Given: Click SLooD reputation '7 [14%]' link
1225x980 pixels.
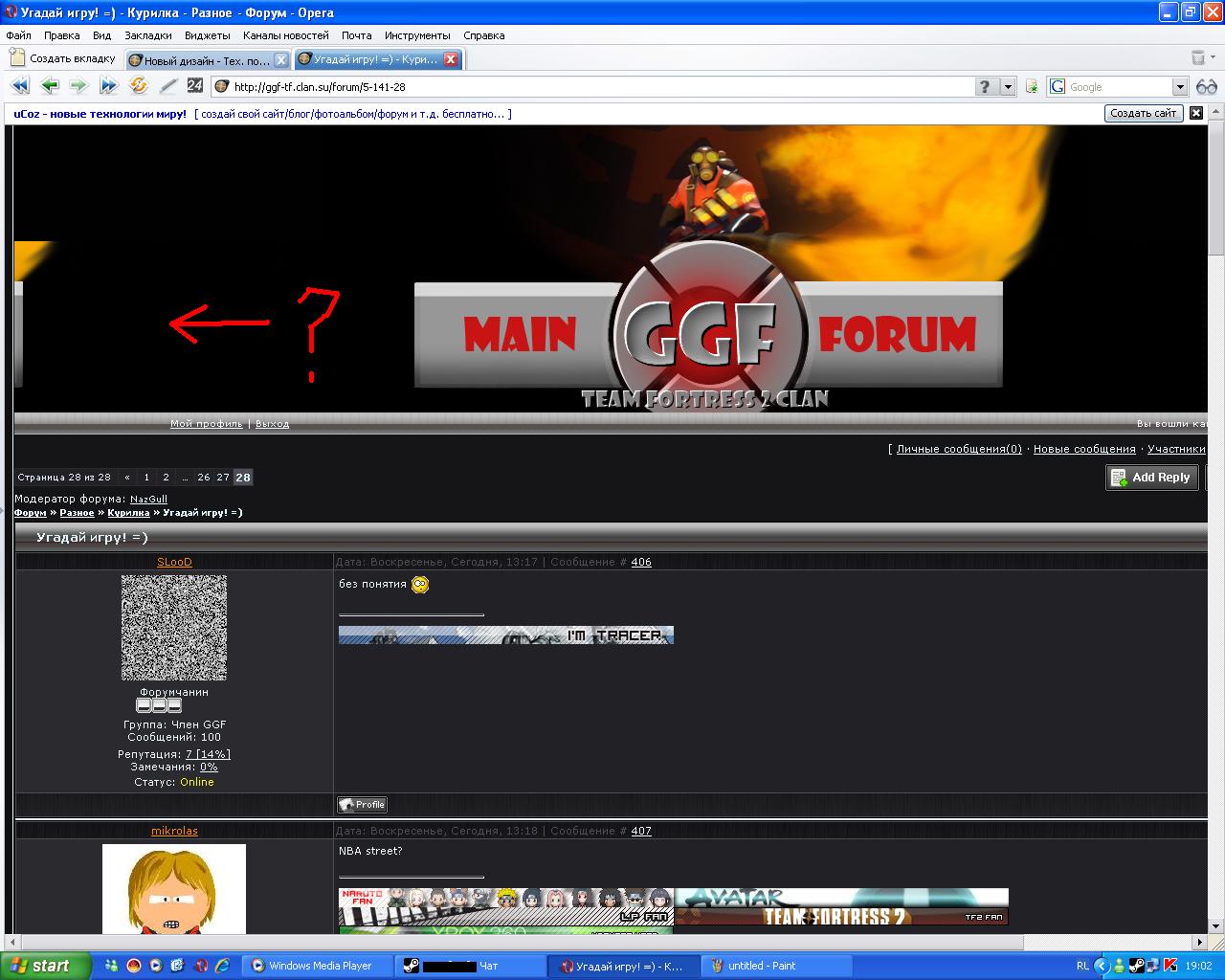Looking at the screenshot, I should coord(208,754).
